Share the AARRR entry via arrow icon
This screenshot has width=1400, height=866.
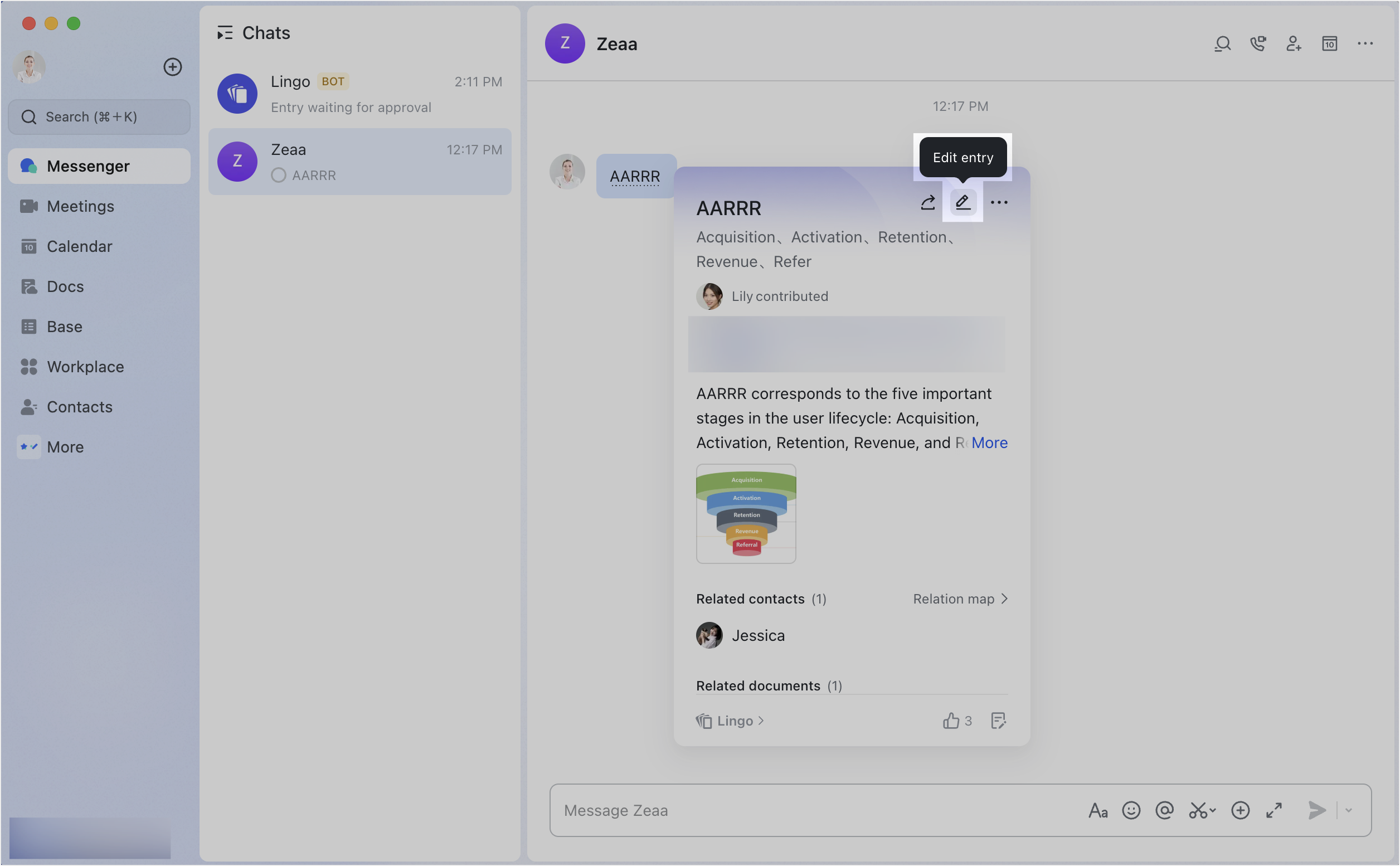927,203
